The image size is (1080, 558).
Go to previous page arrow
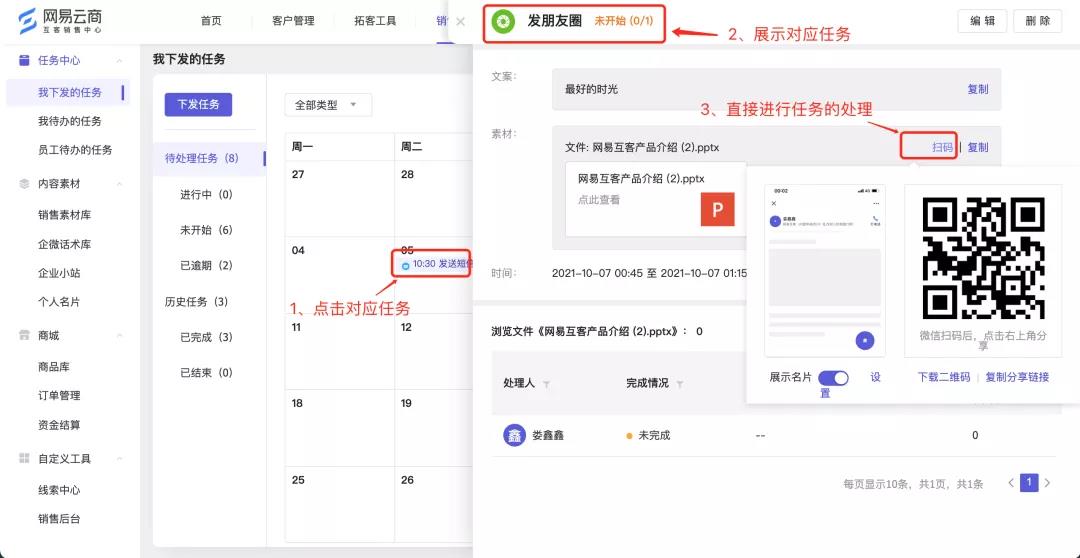click(x=1011, y=483)
